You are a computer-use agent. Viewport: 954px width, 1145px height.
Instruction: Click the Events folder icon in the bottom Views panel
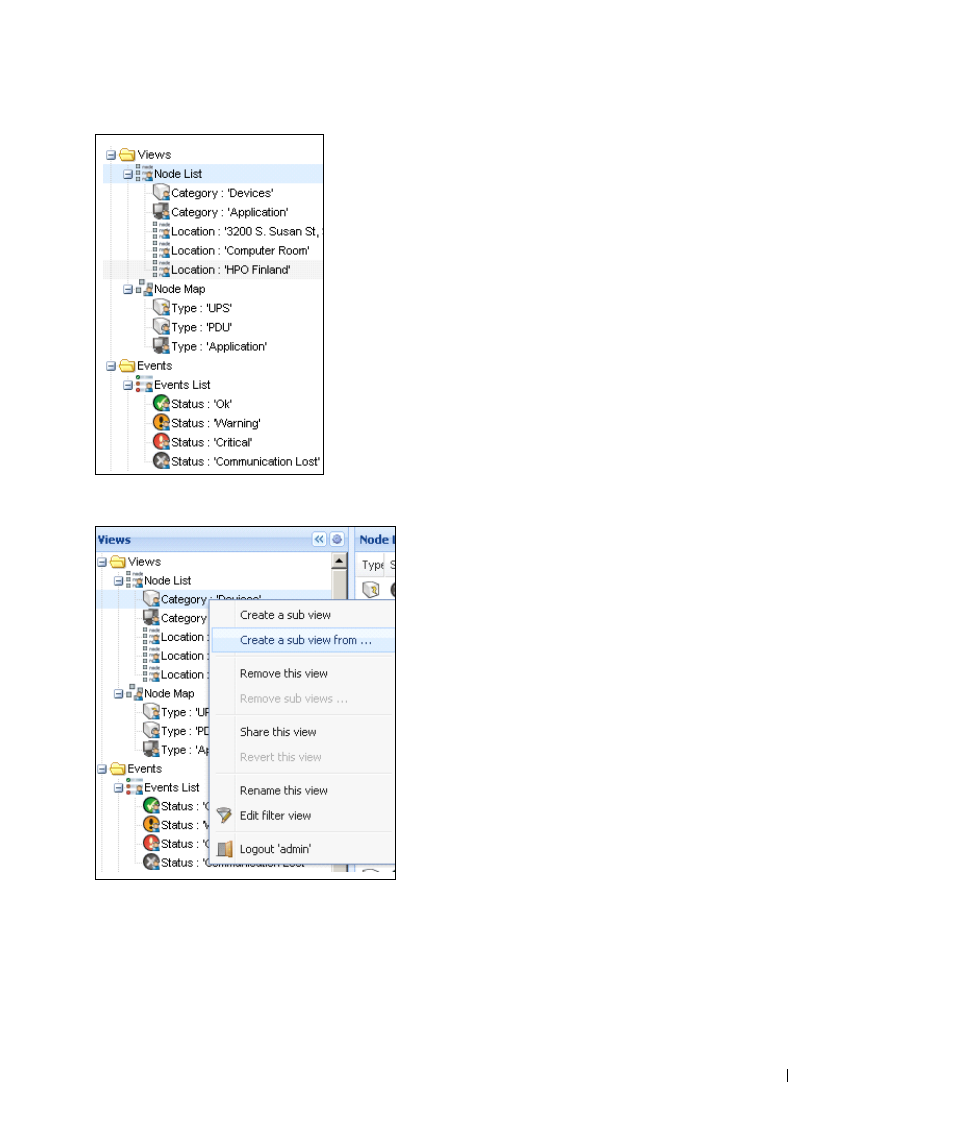[x=118, y=769]
